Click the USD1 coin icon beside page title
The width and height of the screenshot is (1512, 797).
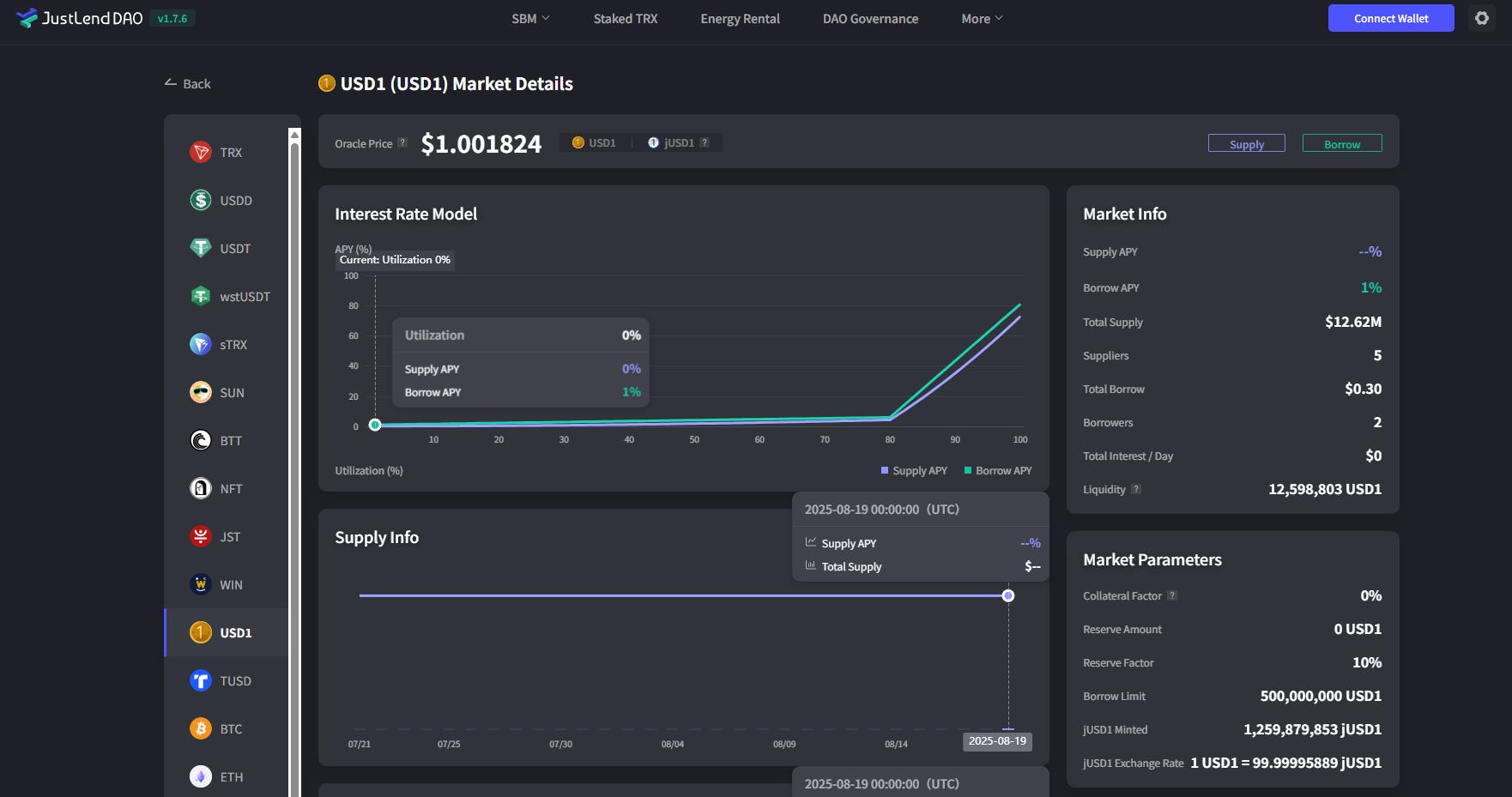tap(327, 83)
